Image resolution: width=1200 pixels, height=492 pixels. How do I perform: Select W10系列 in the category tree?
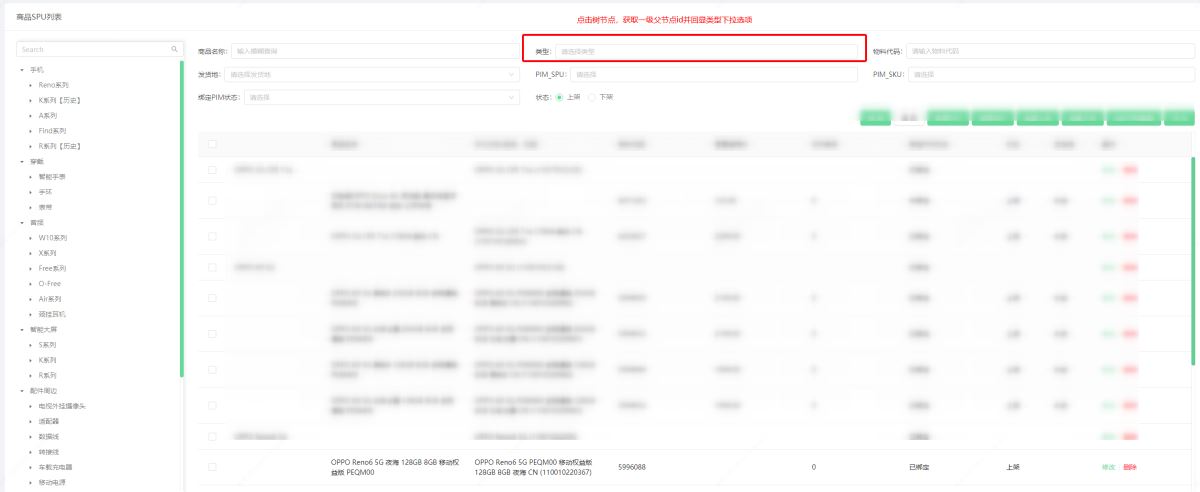click(53, 238)
